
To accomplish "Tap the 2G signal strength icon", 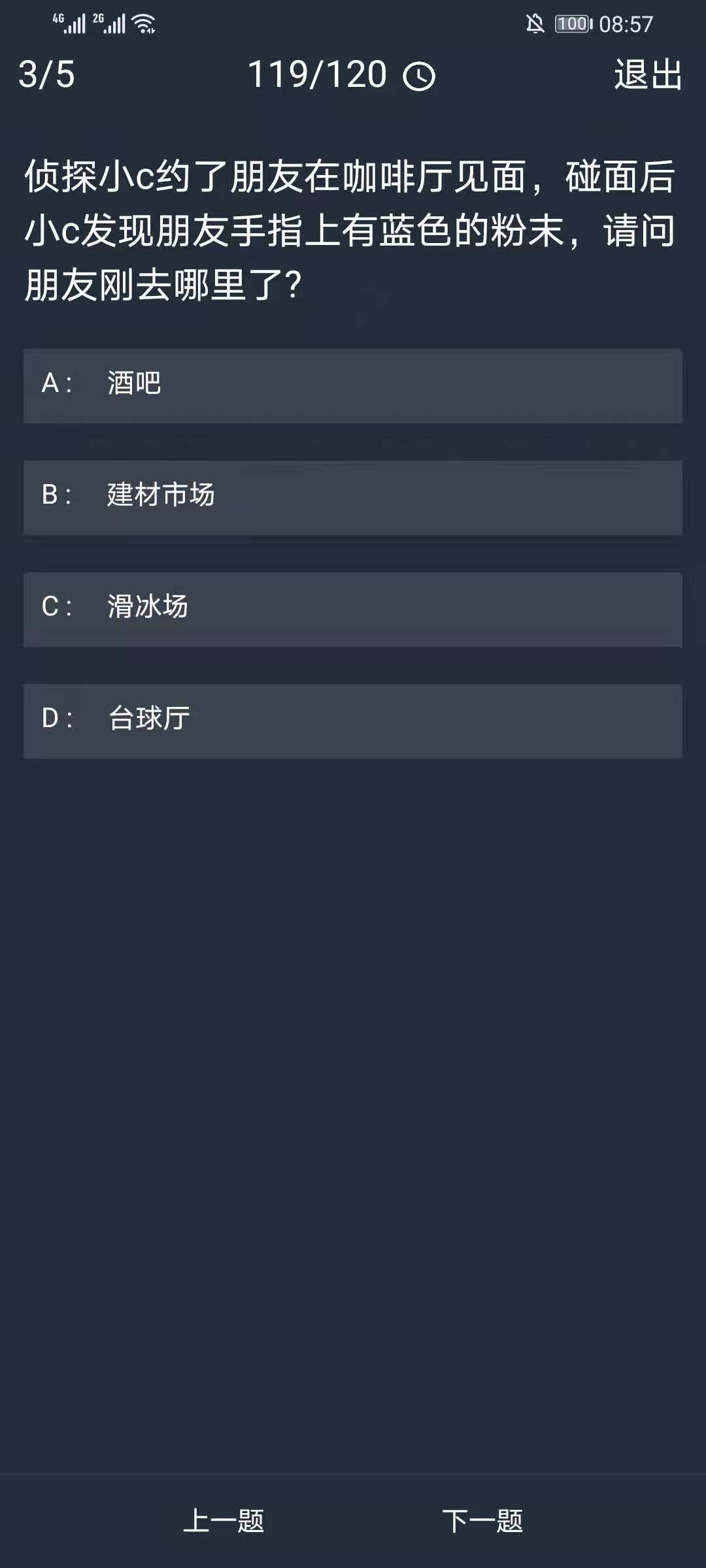I will 109,24.
